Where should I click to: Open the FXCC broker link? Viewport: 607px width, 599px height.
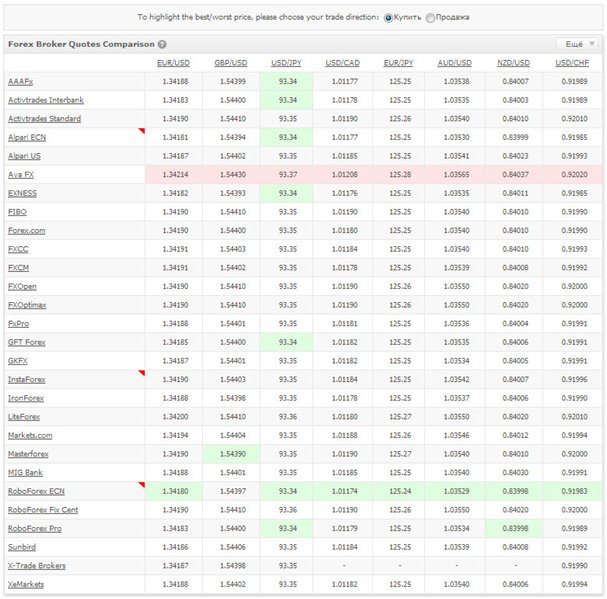pyautogui.click(x=18, y=249)
